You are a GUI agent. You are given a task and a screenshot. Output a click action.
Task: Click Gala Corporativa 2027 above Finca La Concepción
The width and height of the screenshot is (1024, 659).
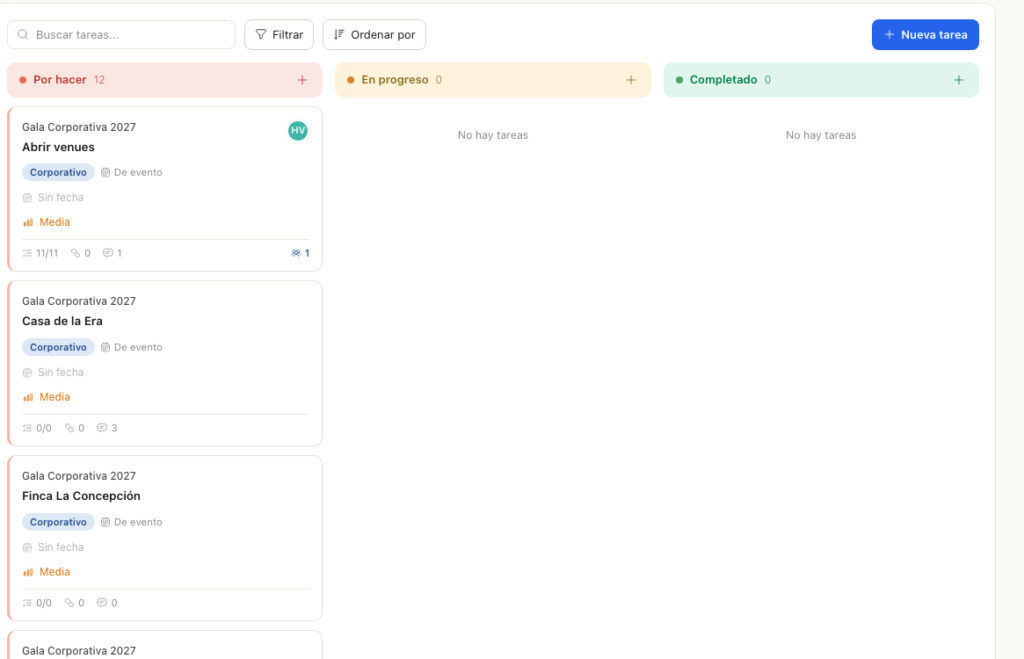point(79,476)
